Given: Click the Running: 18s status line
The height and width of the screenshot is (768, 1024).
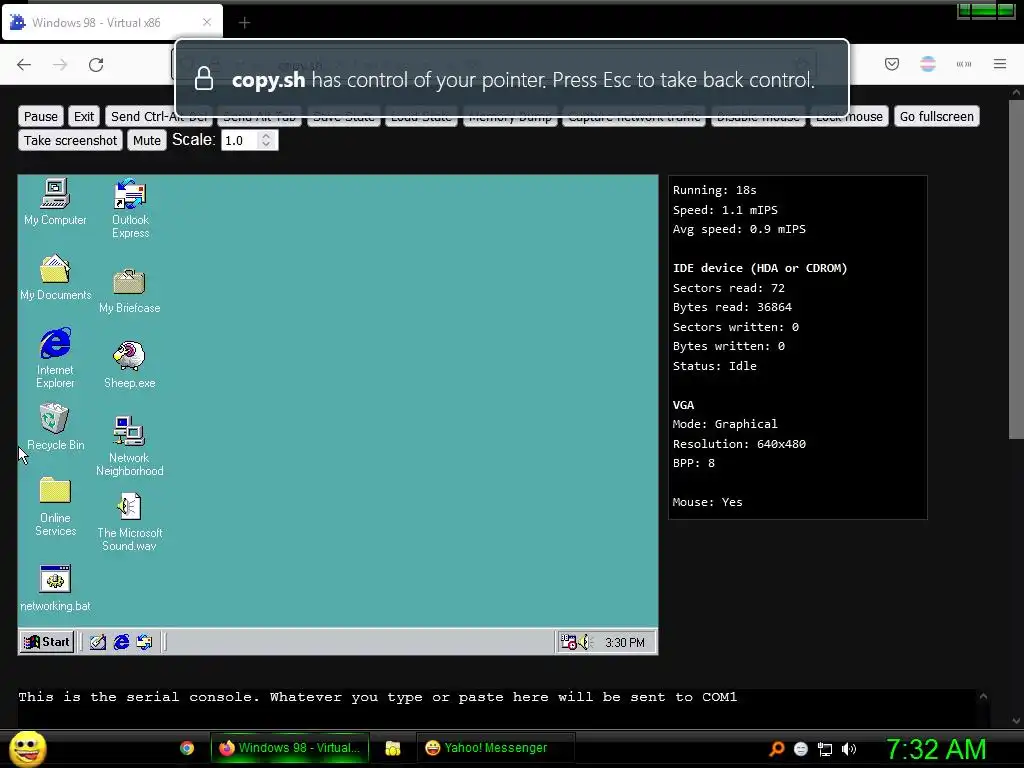Looking at the screenshot, I should [714, 190].
